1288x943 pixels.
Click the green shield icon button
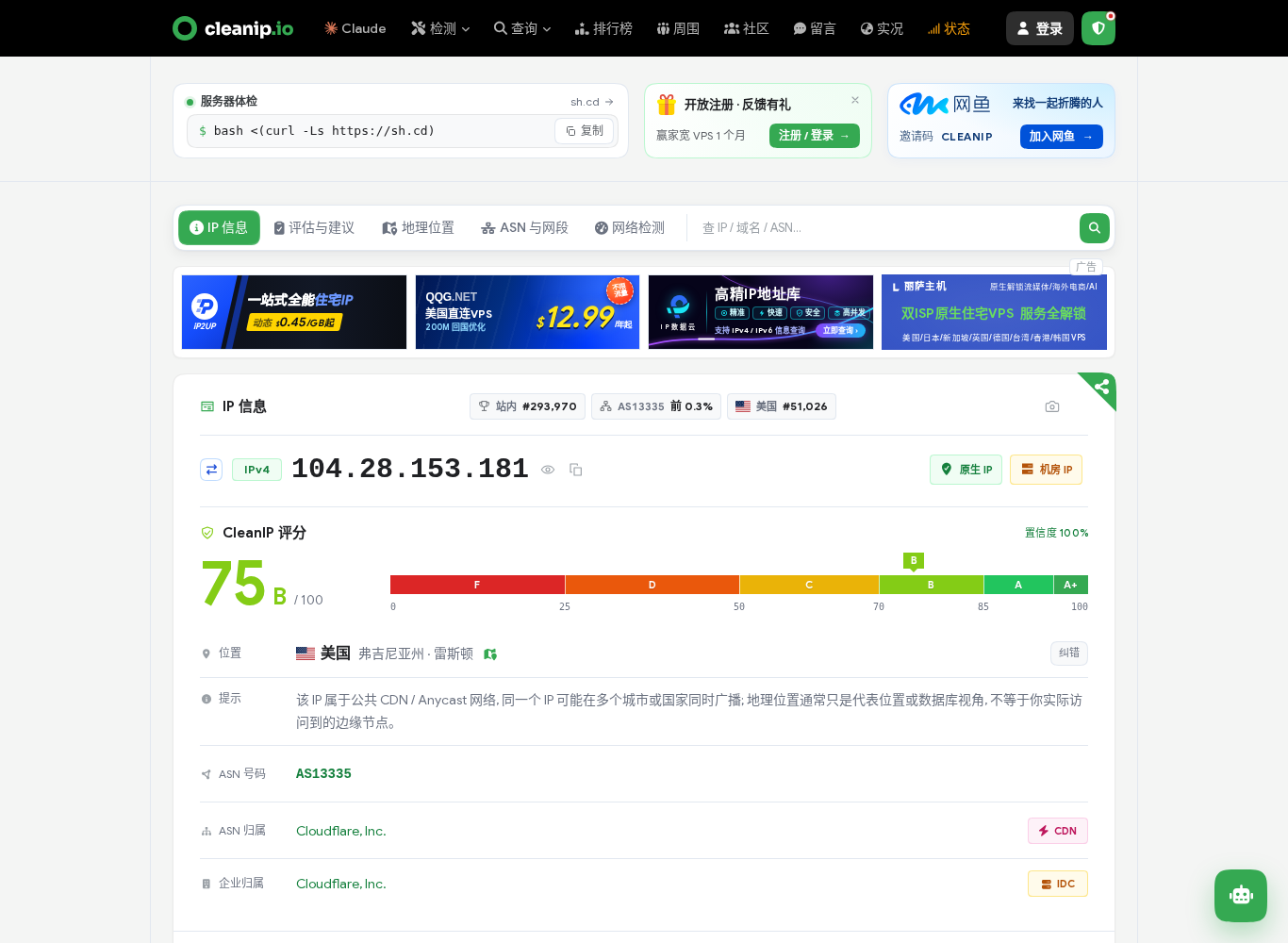point(1098,28)
